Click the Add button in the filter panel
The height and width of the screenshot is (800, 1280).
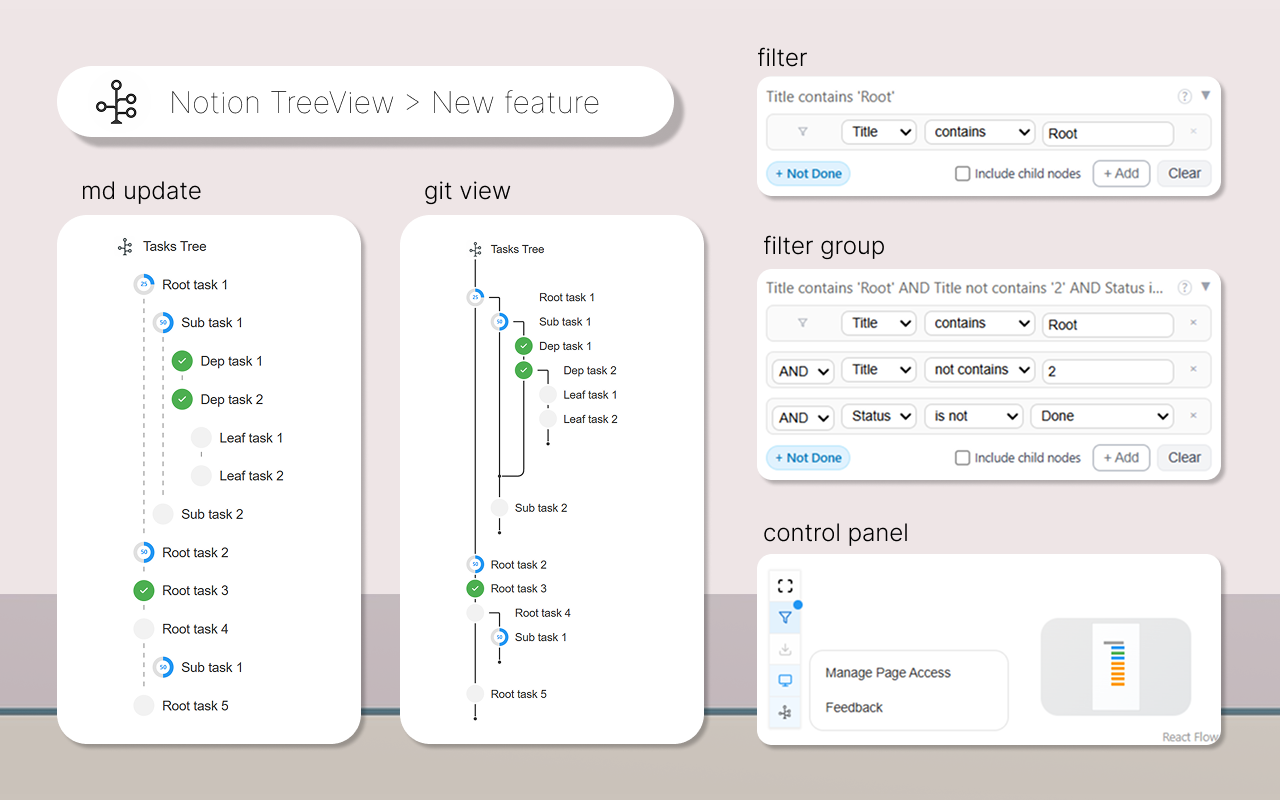tap(1121, 174)
